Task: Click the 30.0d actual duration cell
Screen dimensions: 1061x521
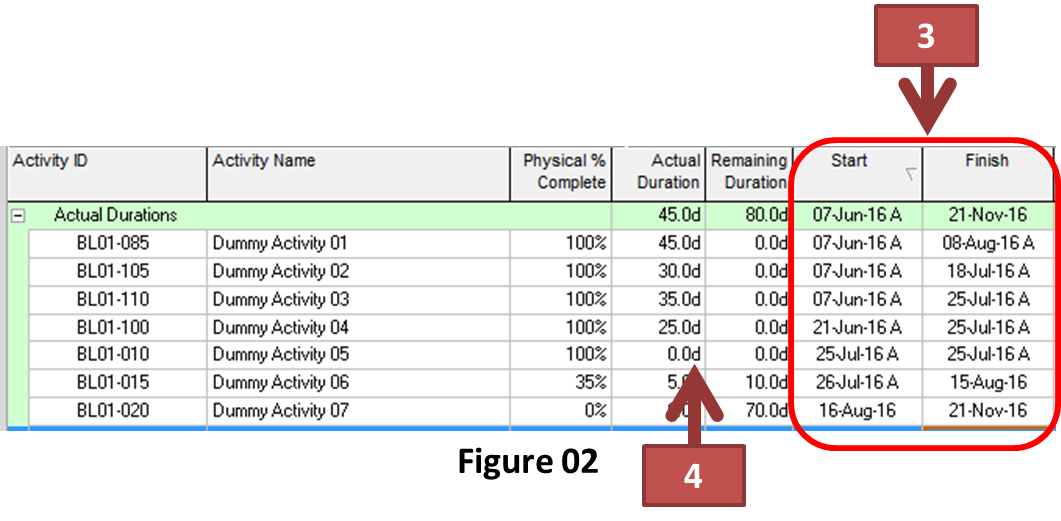Action: (x=658, y=271)
